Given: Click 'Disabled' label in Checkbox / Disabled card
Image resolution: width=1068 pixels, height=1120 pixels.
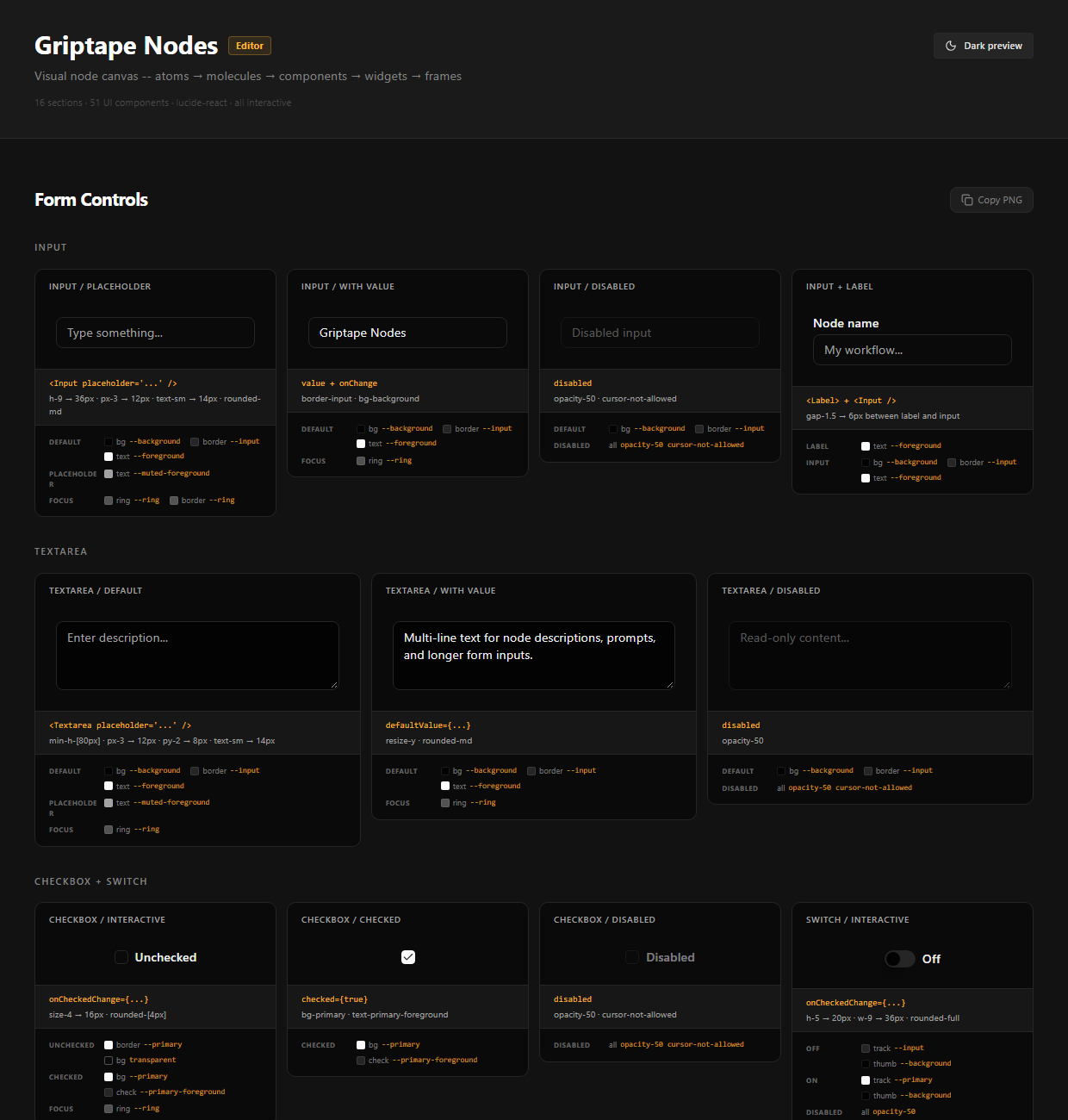Looking at the screenshot, I should click(x=670, y=957).
